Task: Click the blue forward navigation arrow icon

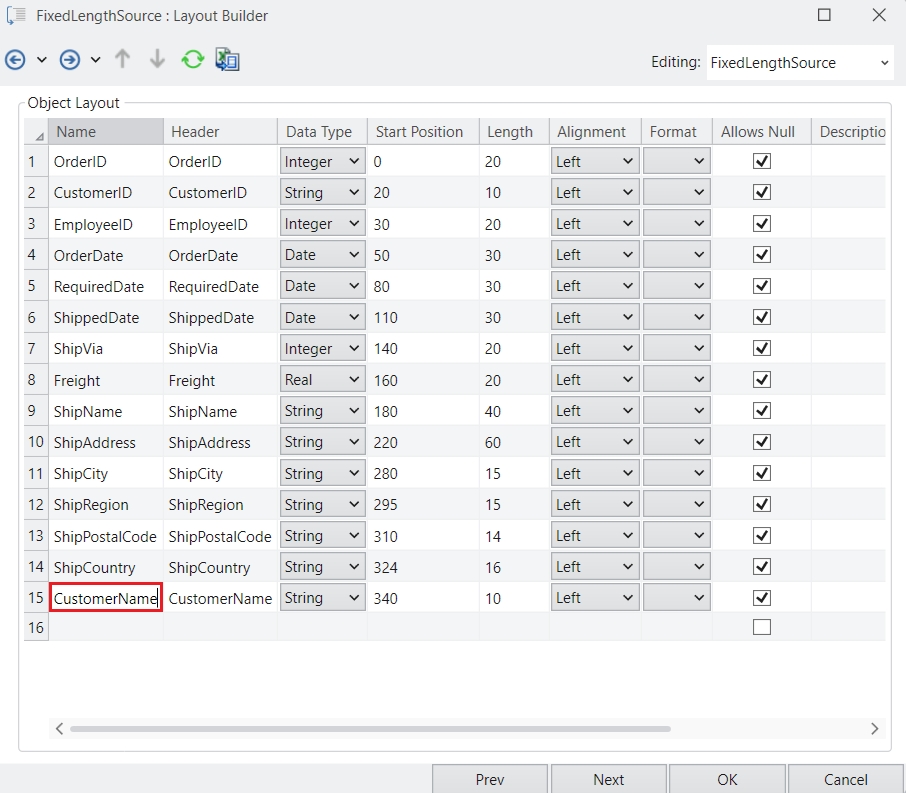Action: pyautogui.click(x=70, y=60)
